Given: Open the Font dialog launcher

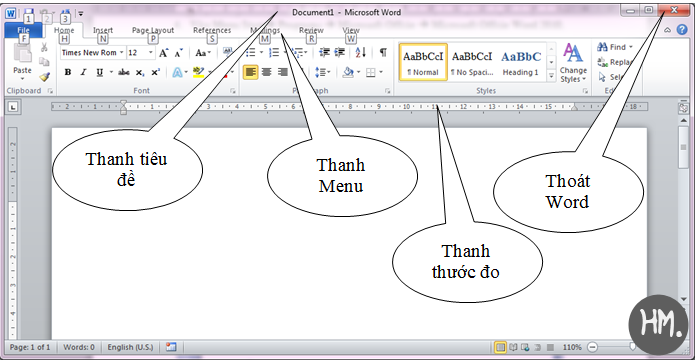Looking at the screenshot, I should pyautogui.click(x=233, y=91).
